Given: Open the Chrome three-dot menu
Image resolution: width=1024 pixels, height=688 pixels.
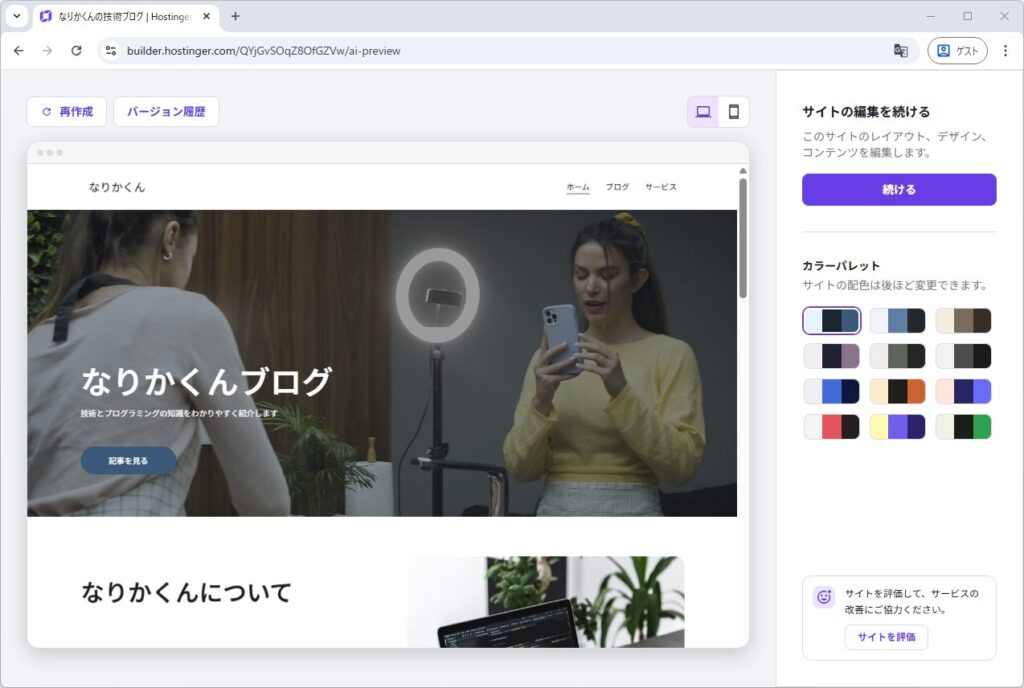Looking at the screenshot, I should (1005, 51).
